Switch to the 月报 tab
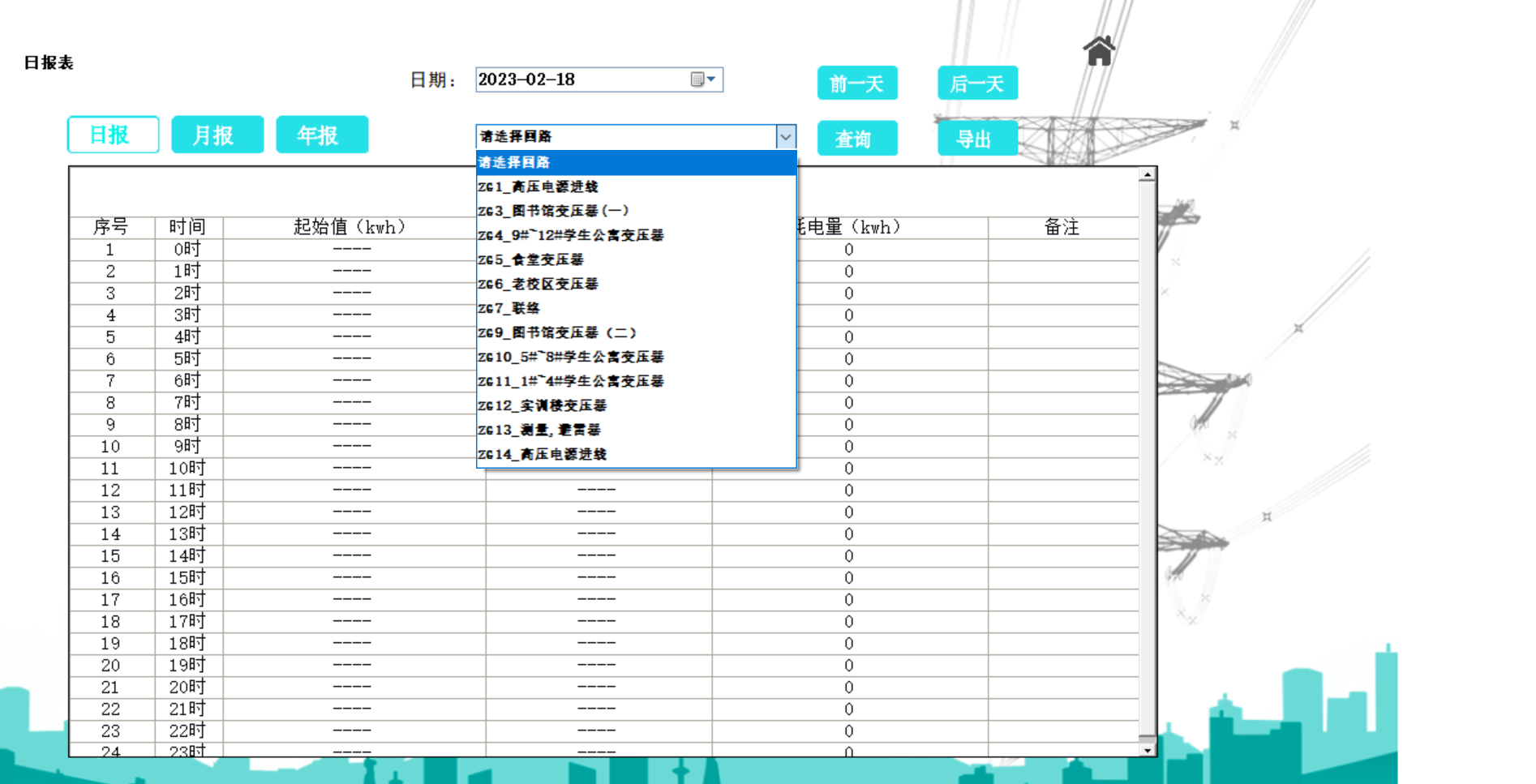The width and height of the screenshot is (1536, 784). click(x=217, y=135)
